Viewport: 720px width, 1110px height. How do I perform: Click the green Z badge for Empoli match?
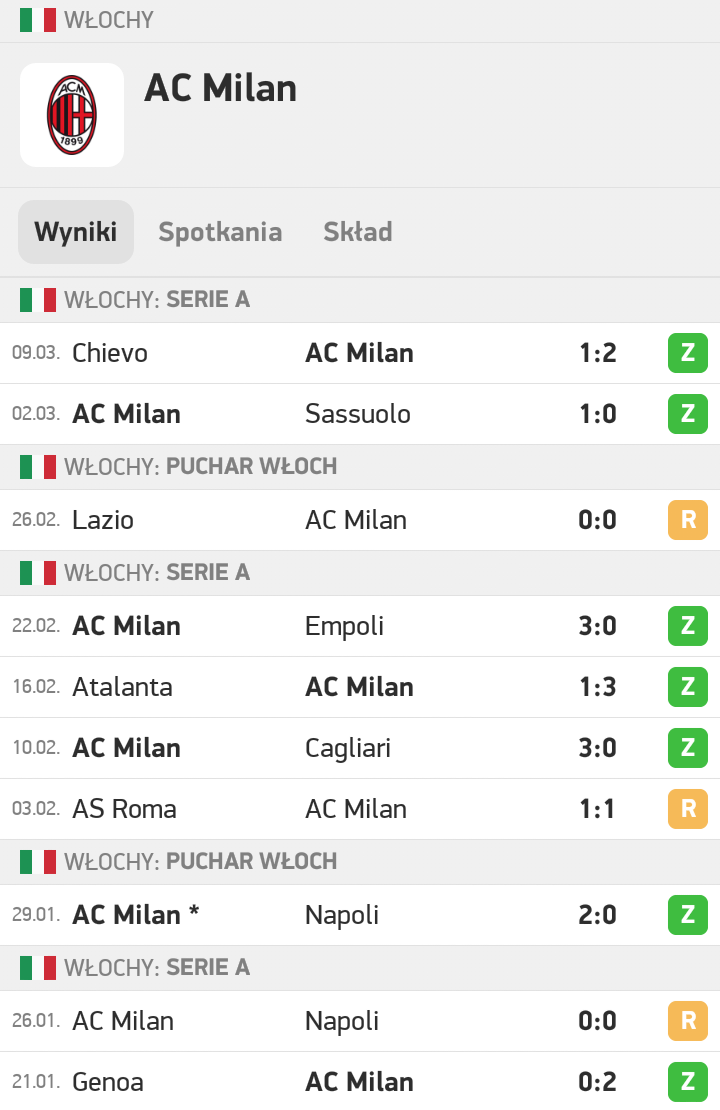pos(687,626)
